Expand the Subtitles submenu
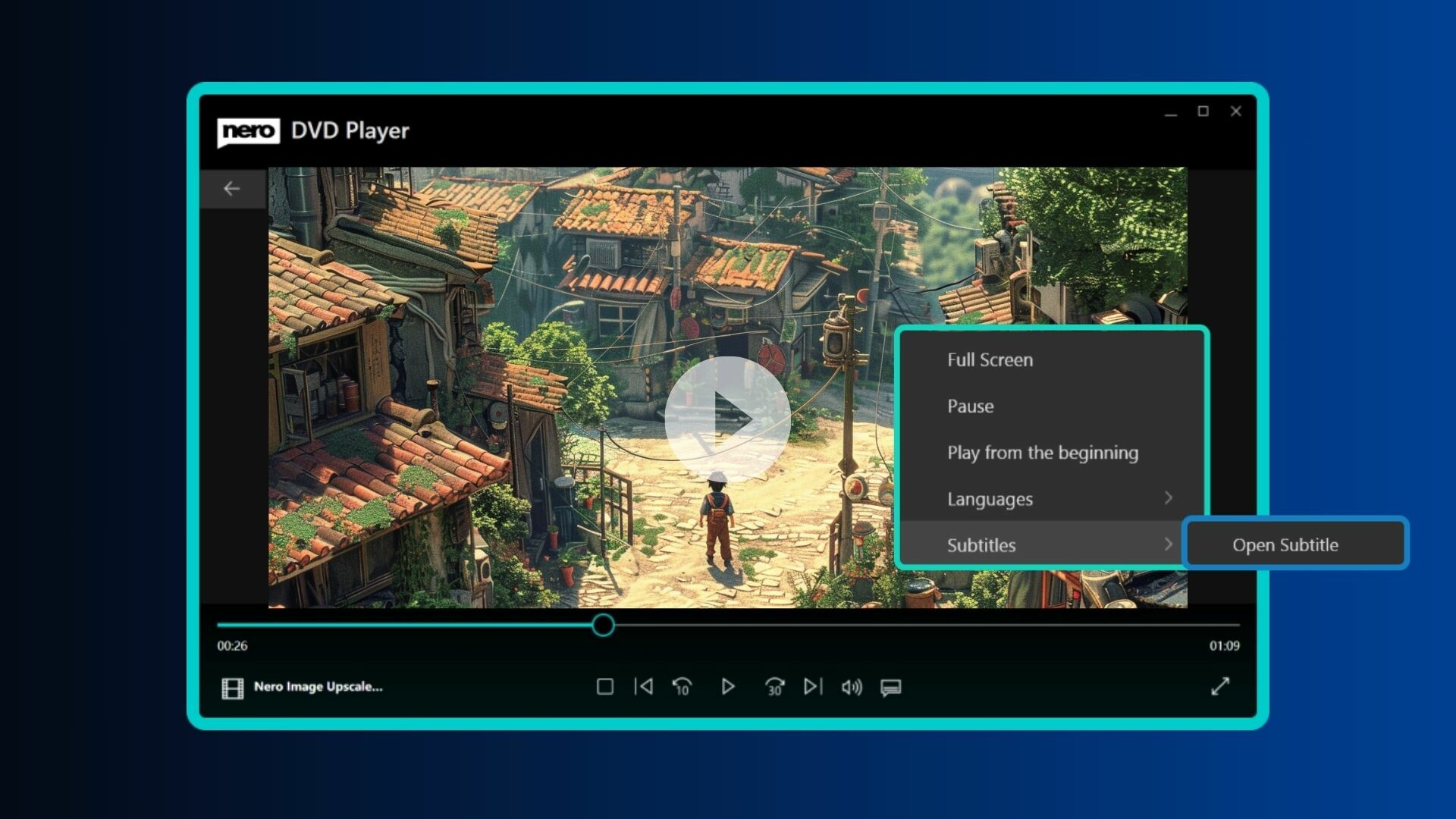Screen dimensions: 1456x819 point(981,544)
